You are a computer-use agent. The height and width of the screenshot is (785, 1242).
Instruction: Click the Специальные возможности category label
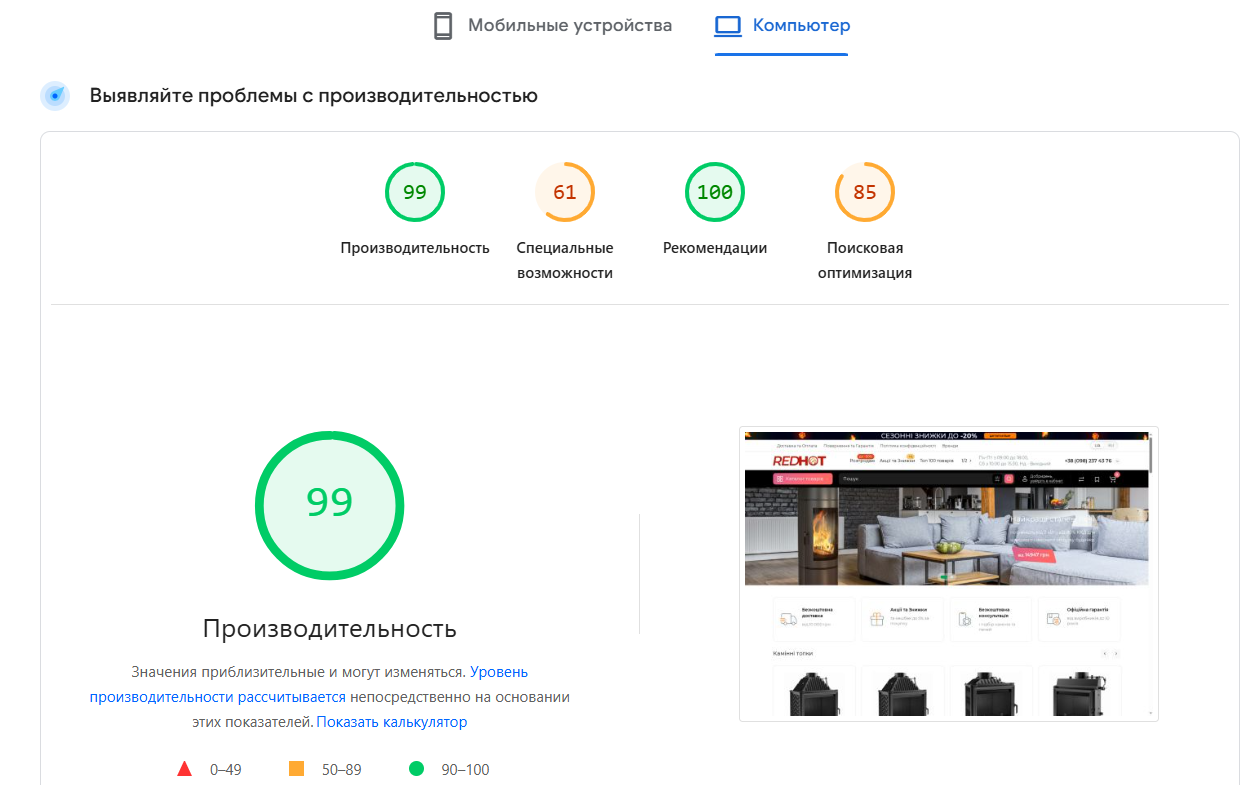click(565, 260)
